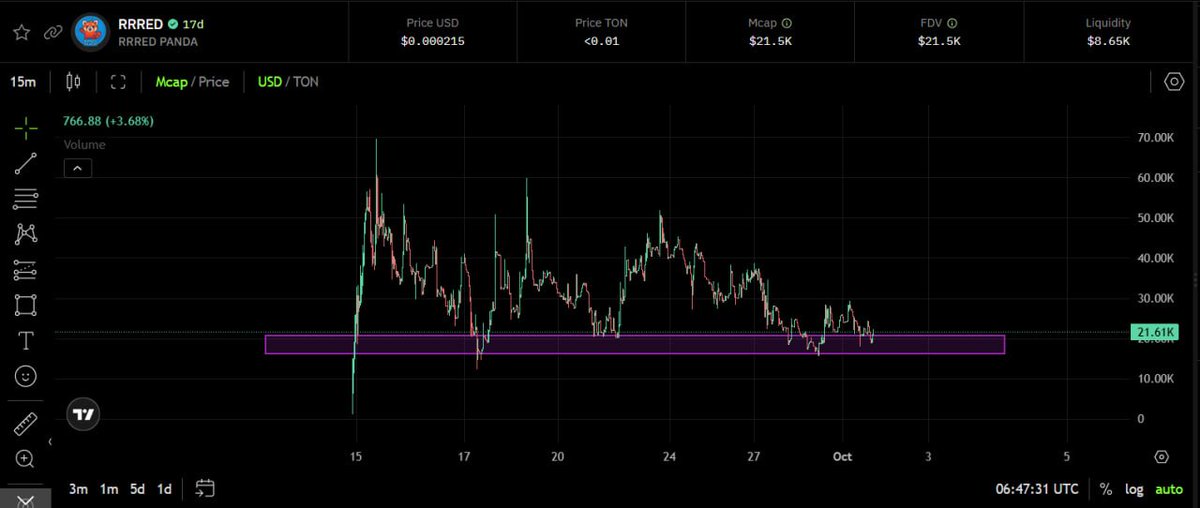
Task: Toggle the auto scale
Action: click(1169, 489)
